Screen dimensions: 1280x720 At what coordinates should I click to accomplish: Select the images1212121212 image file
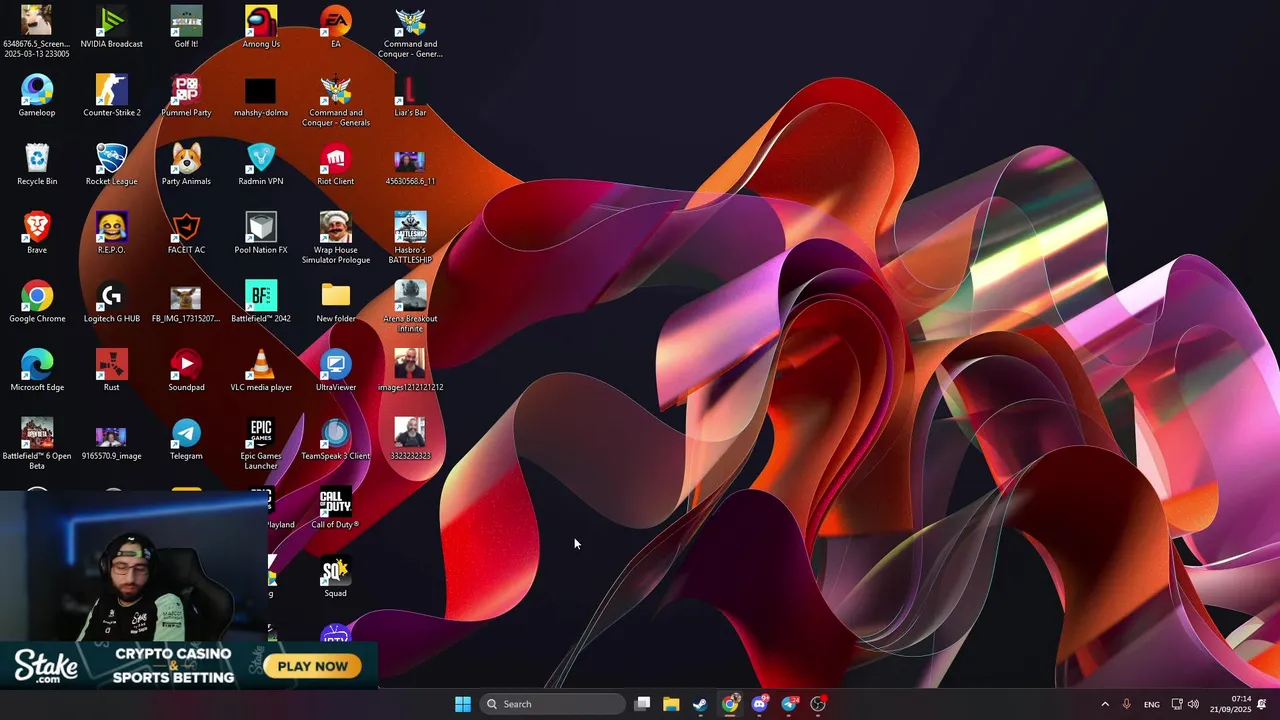(x=410, y=371)
